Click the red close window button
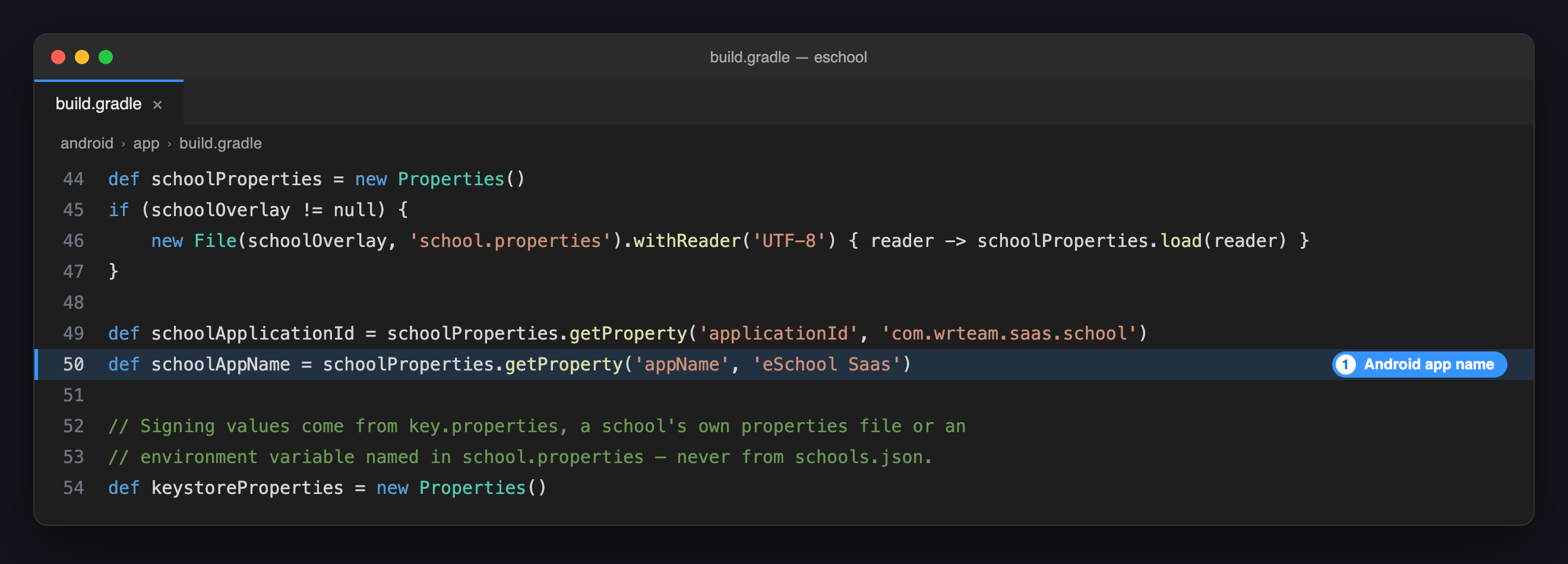 pos(58,57)
